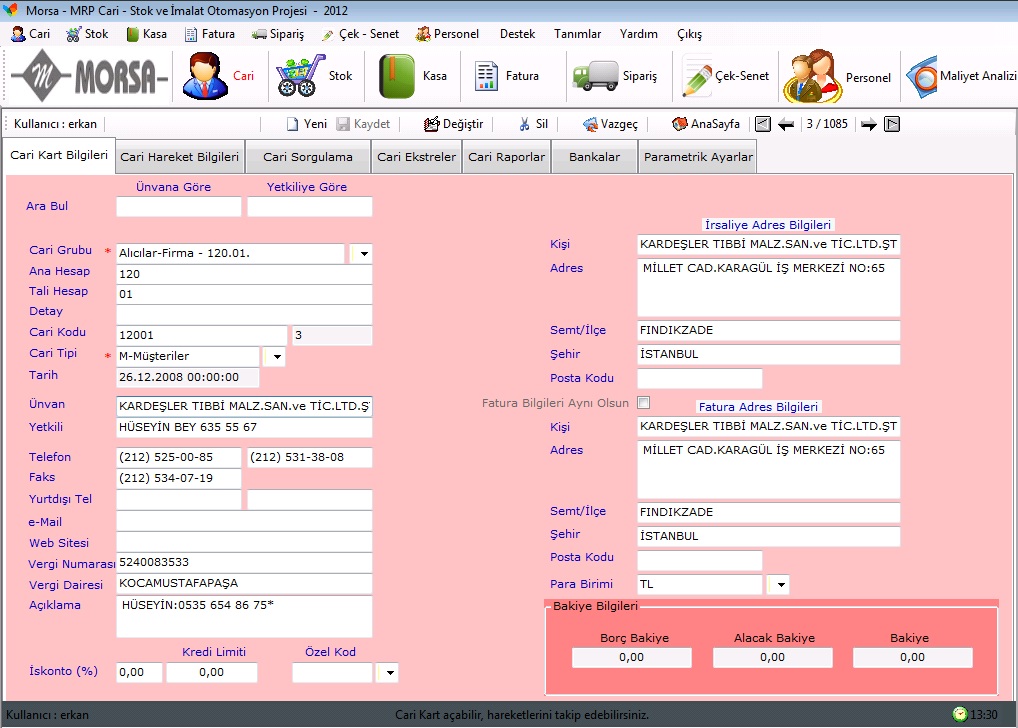Jump to first record button
This screenshot has width=1018, height=728.
click(x=763, y=124)
